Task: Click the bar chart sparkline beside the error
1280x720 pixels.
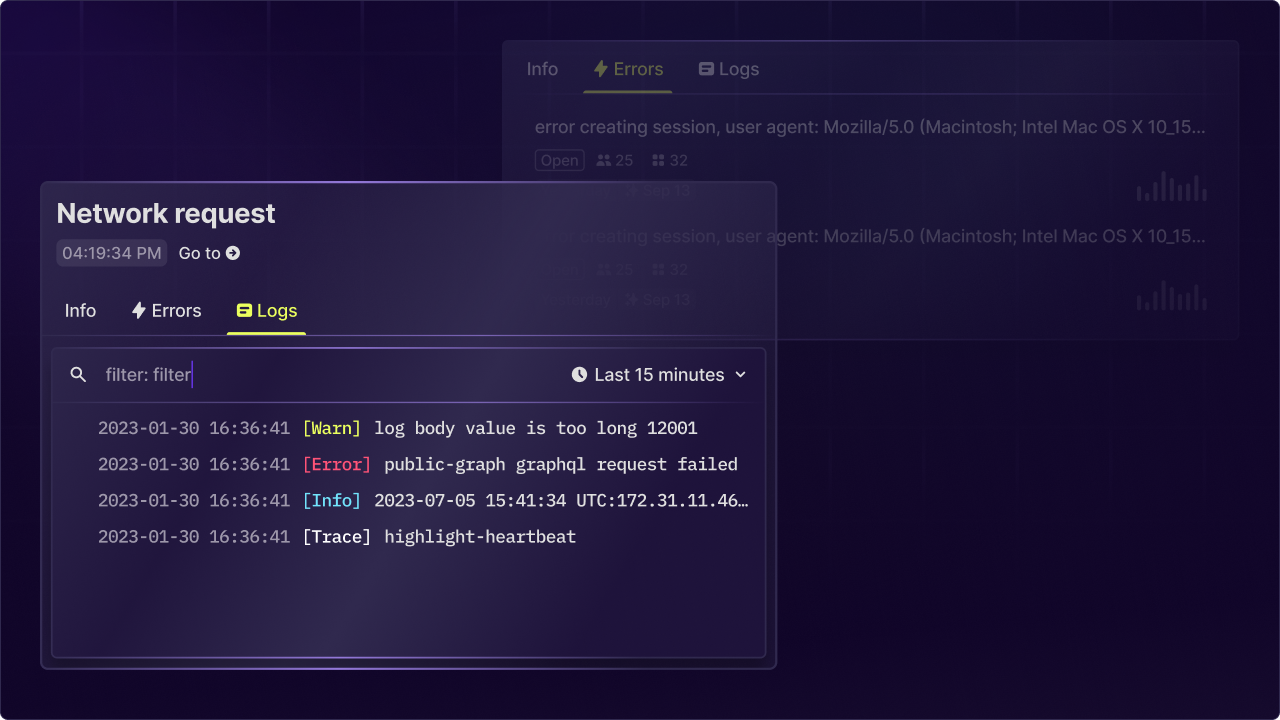Action: 1170,186
